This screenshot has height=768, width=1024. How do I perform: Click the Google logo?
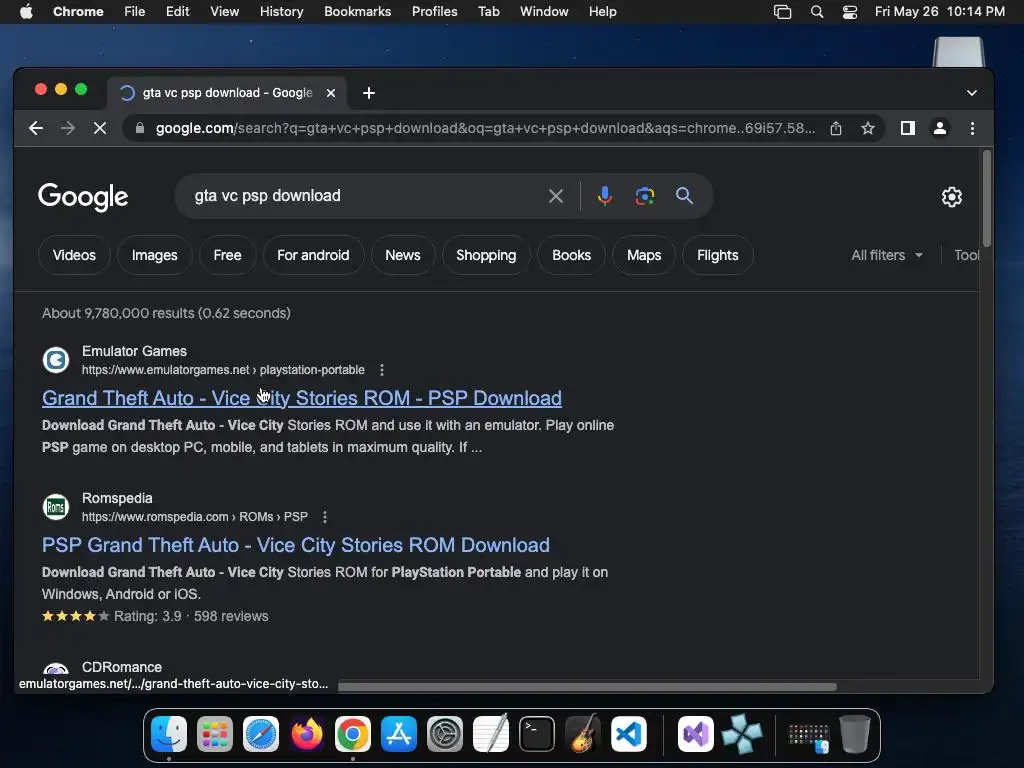83,197
